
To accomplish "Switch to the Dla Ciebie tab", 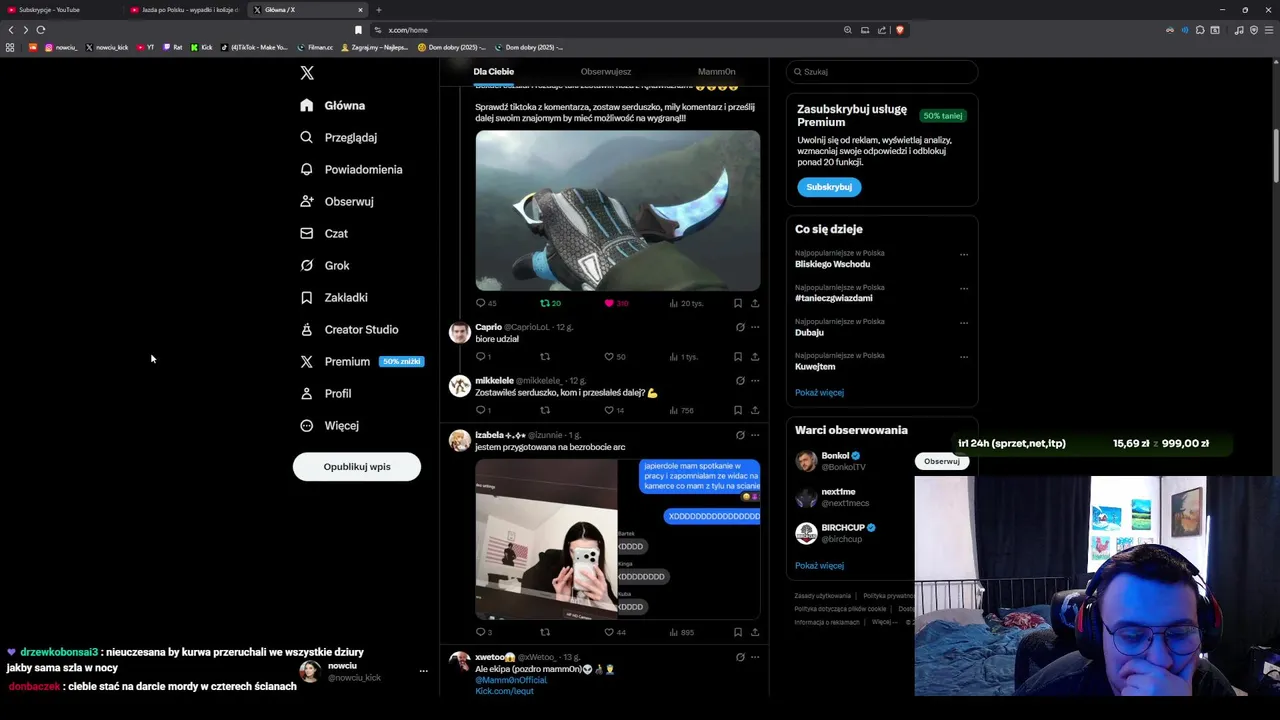I will [x=494, y=72].
